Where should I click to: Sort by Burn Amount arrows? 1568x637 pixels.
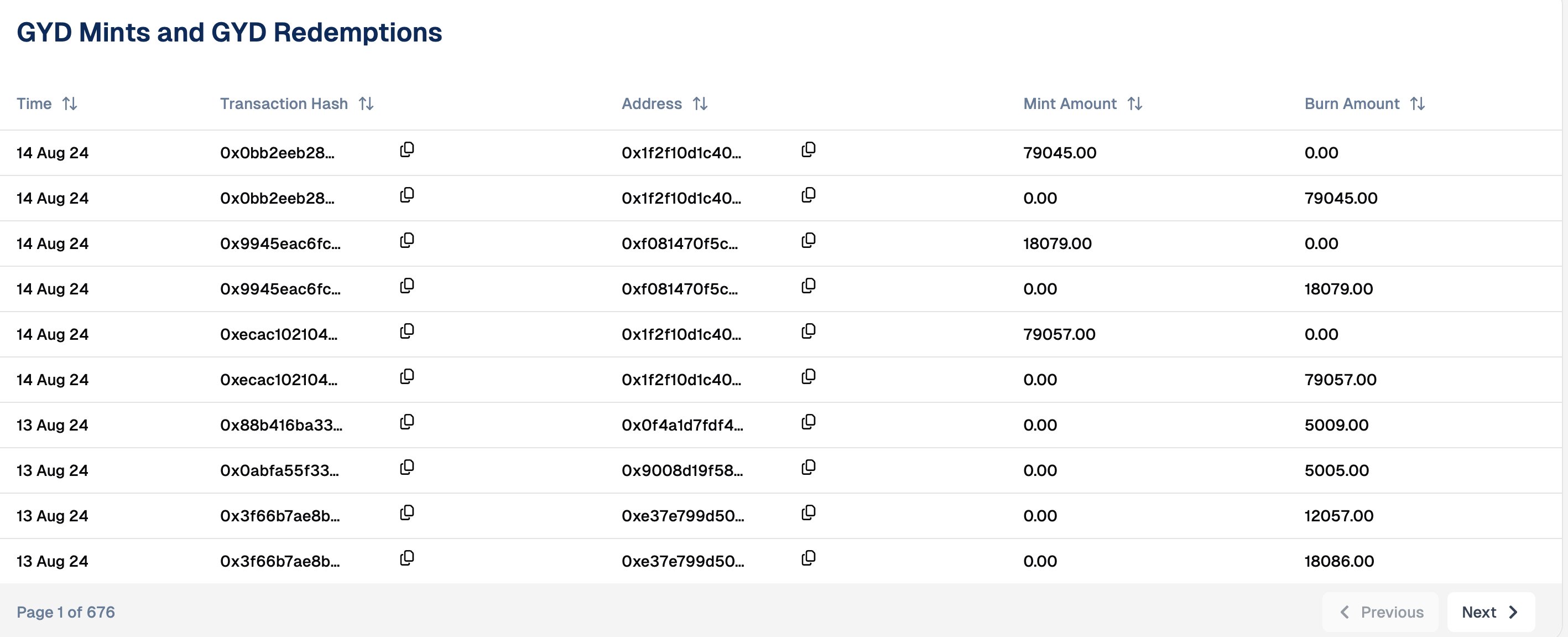click(x=1418, y=104)
